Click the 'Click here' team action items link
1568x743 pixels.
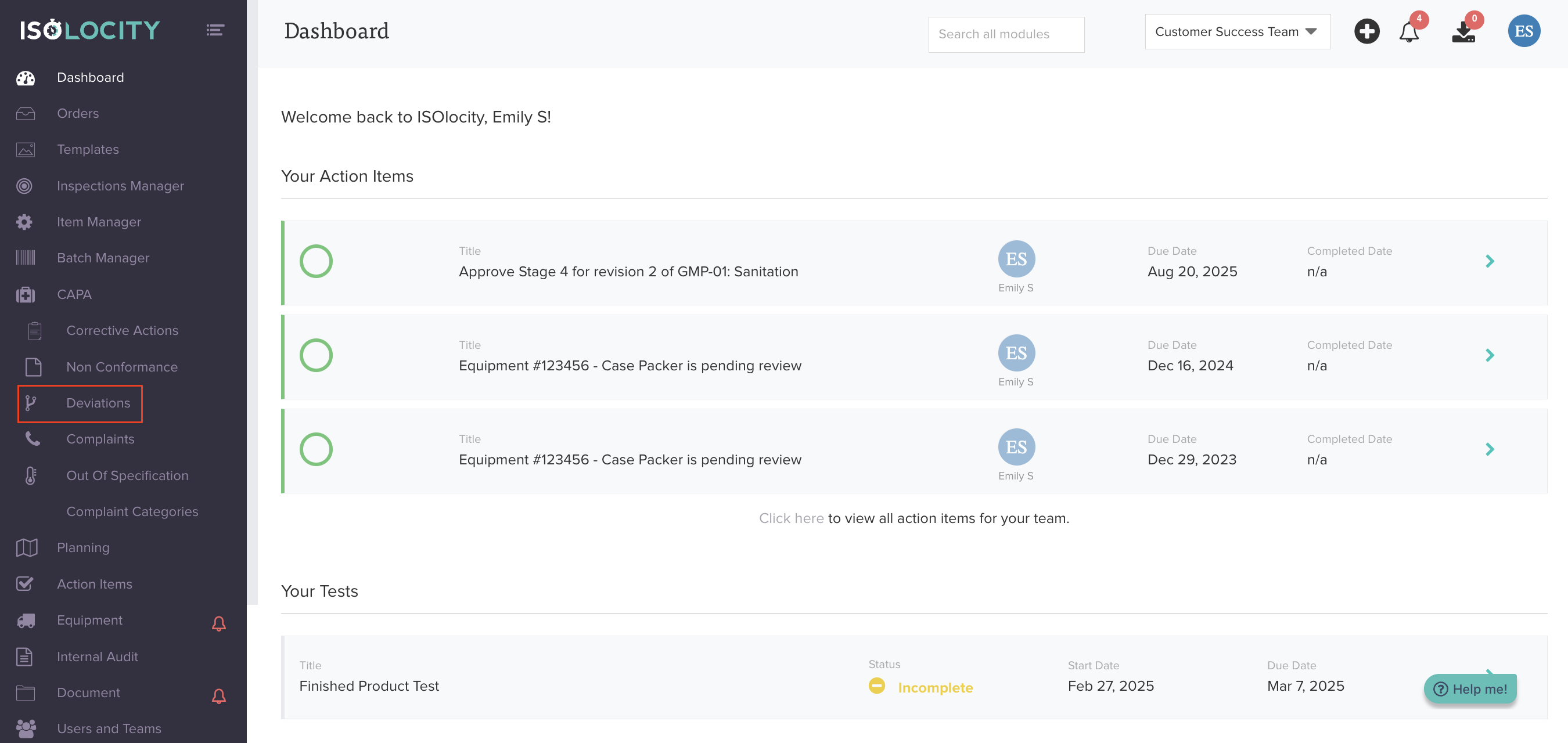pos(791,518)
